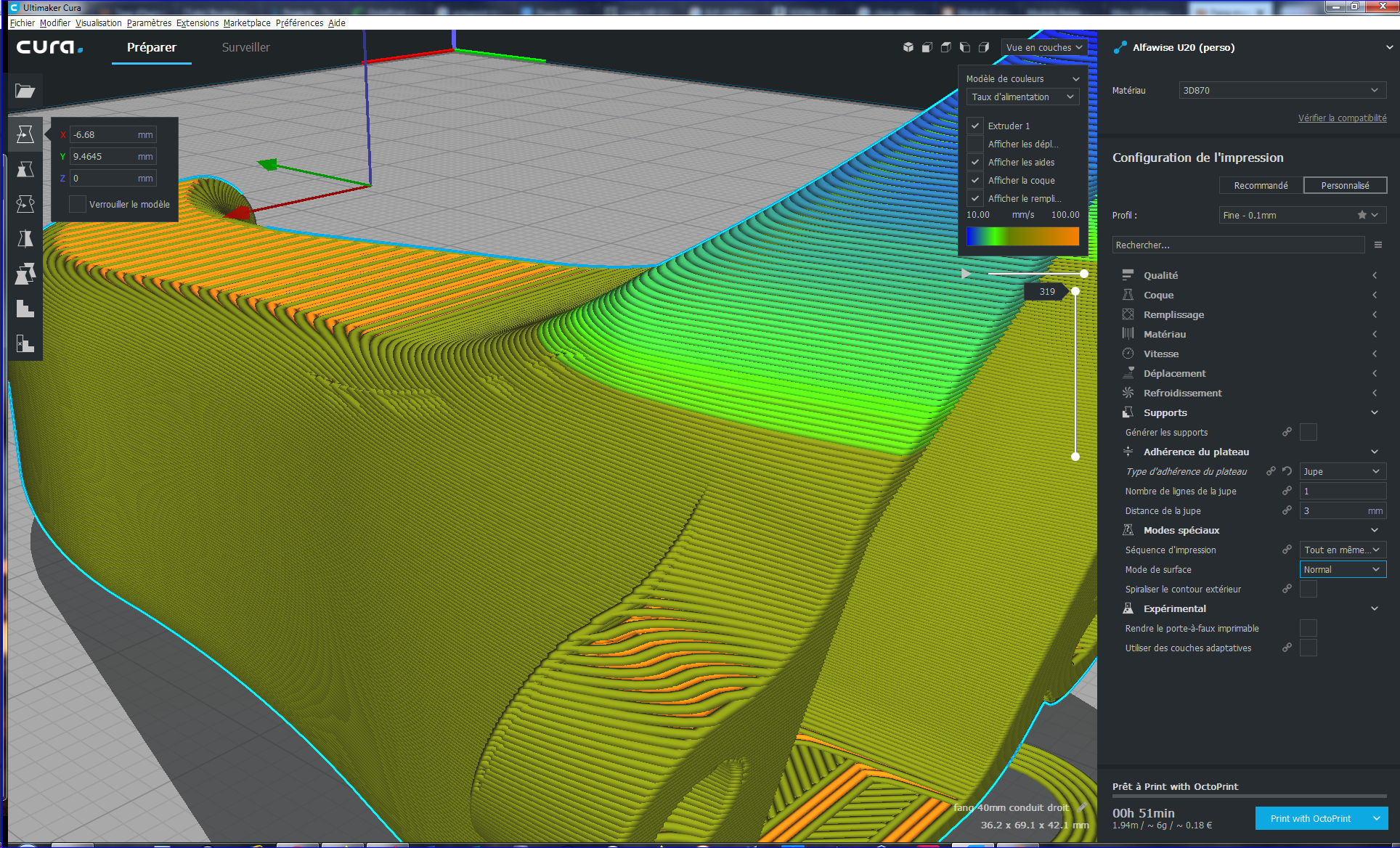Screen dimensions: 1400x848
Task: Switch to the Surveiller tab
Action: (245, 47)
